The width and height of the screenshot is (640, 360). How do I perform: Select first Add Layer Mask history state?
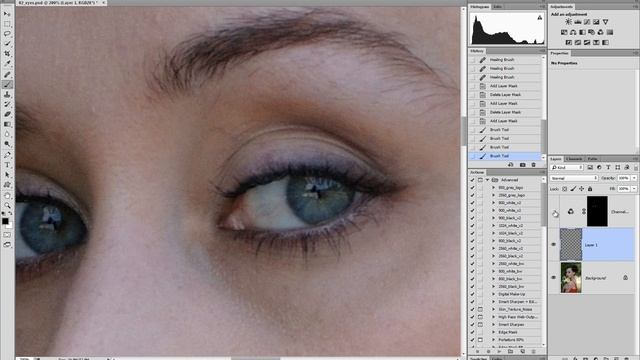click(505, 86)
